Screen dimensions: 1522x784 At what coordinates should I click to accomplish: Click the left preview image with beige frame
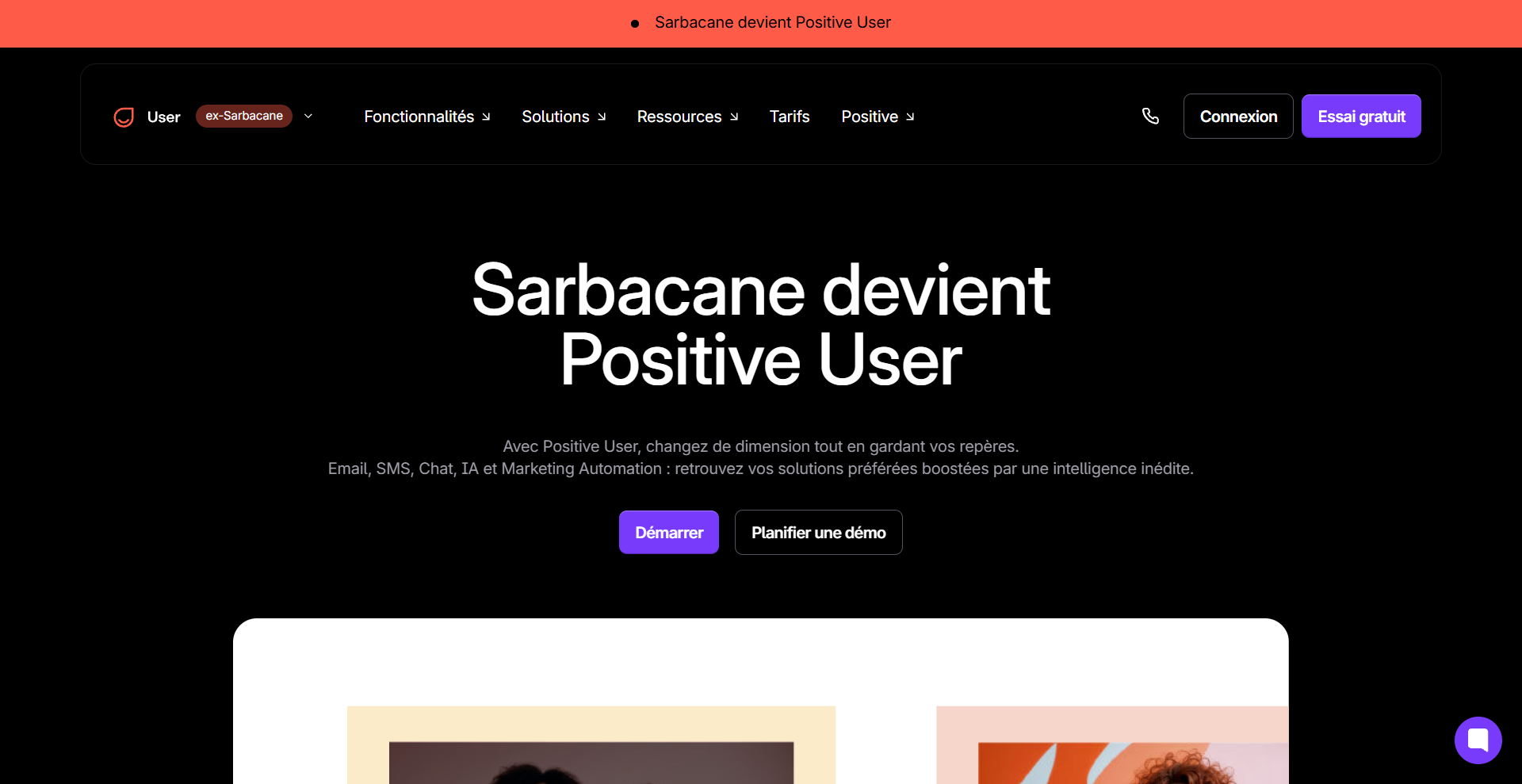591,745
